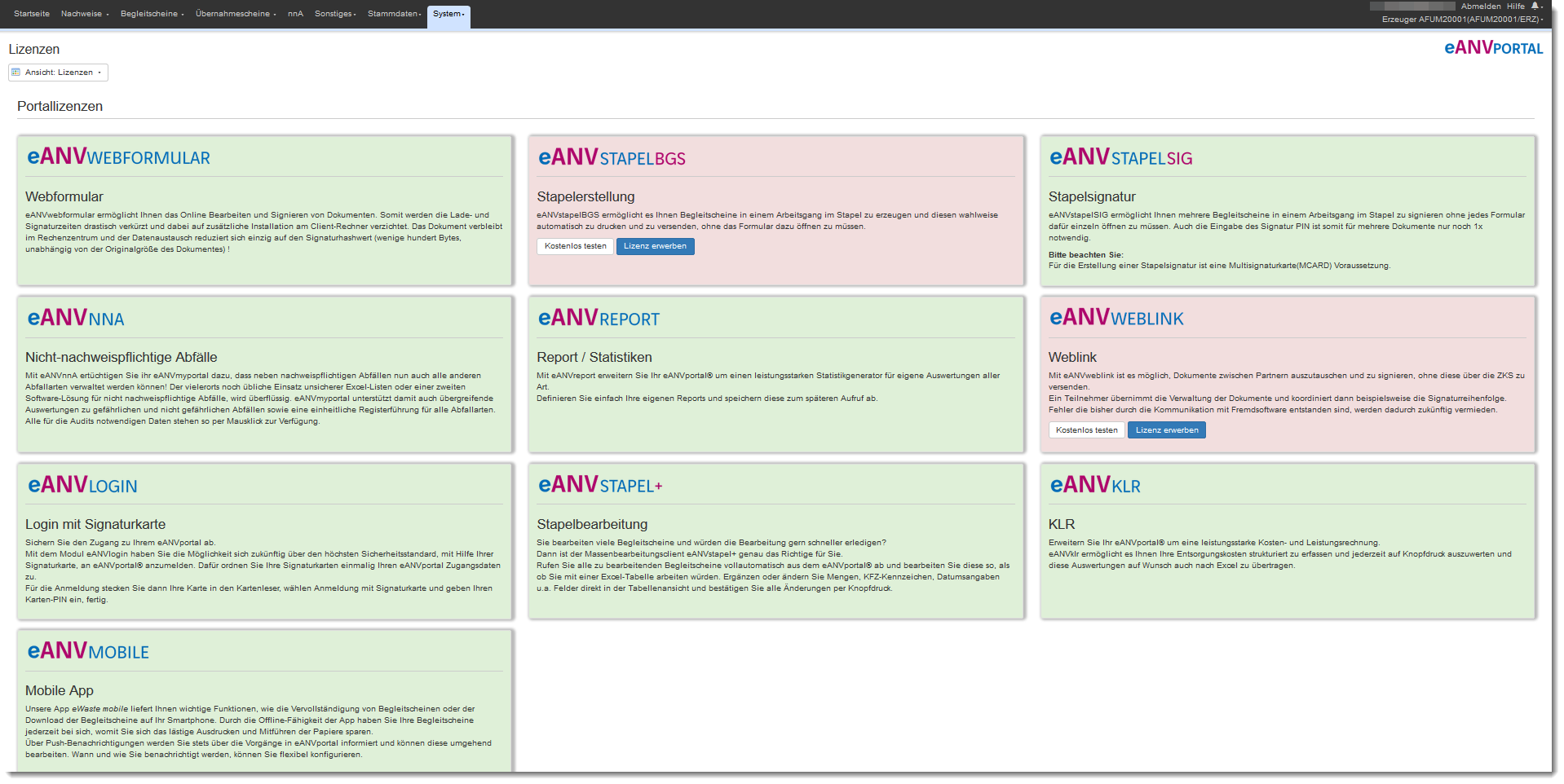
Task: Click the eANVweblink logo
Action: [1116, 317]
